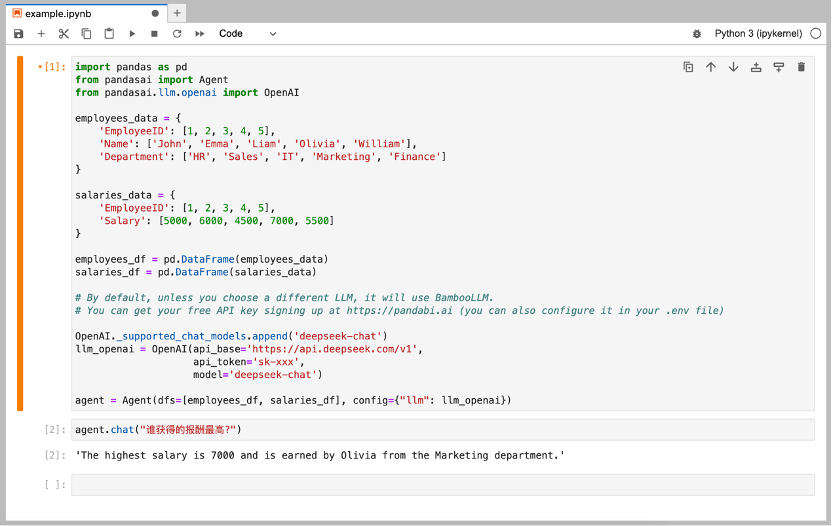Toggle the debugger bug icon

click(x=696, y=34)
